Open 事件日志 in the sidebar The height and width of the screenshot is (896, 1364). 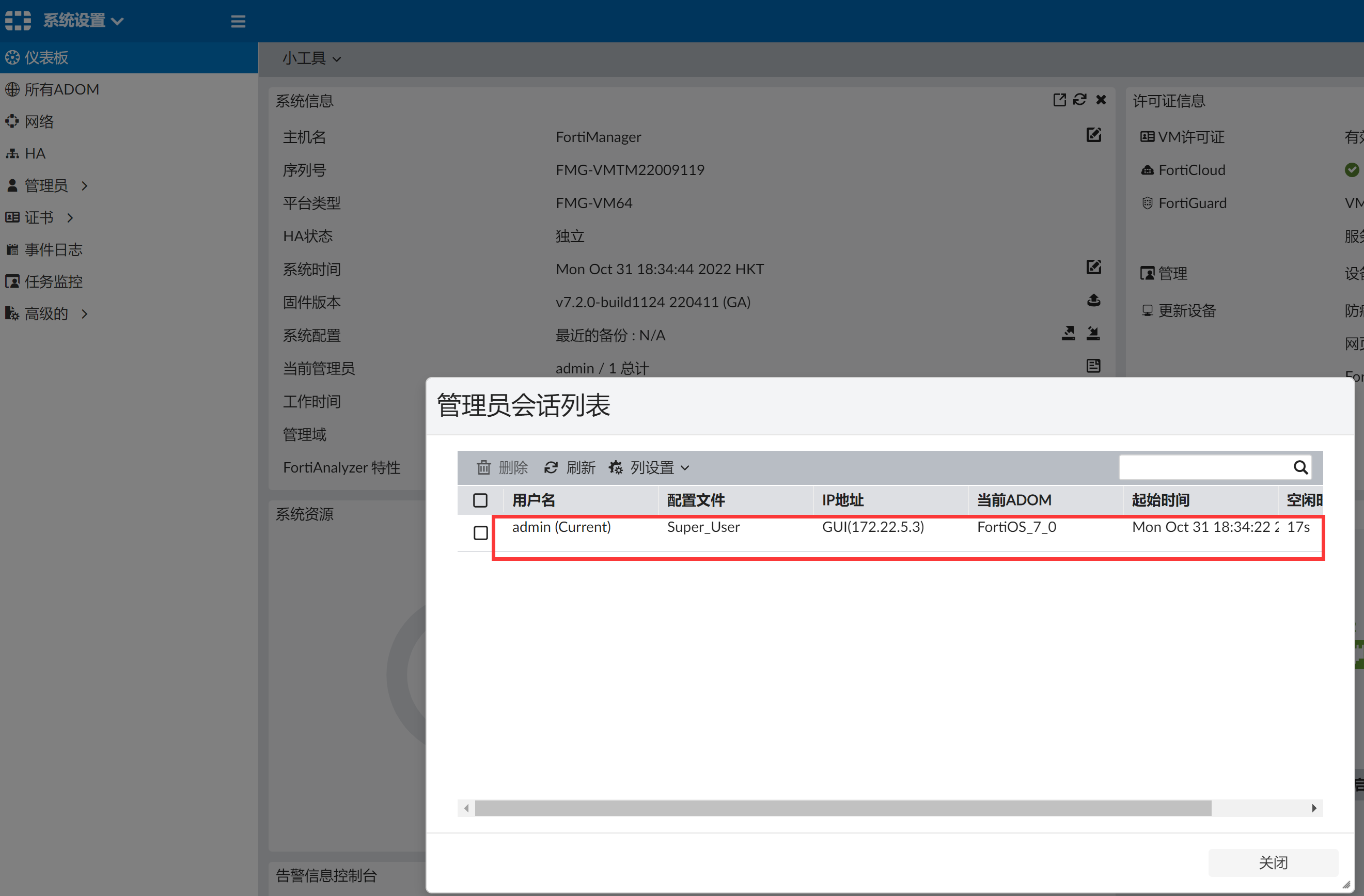click(x=53, y=250)
